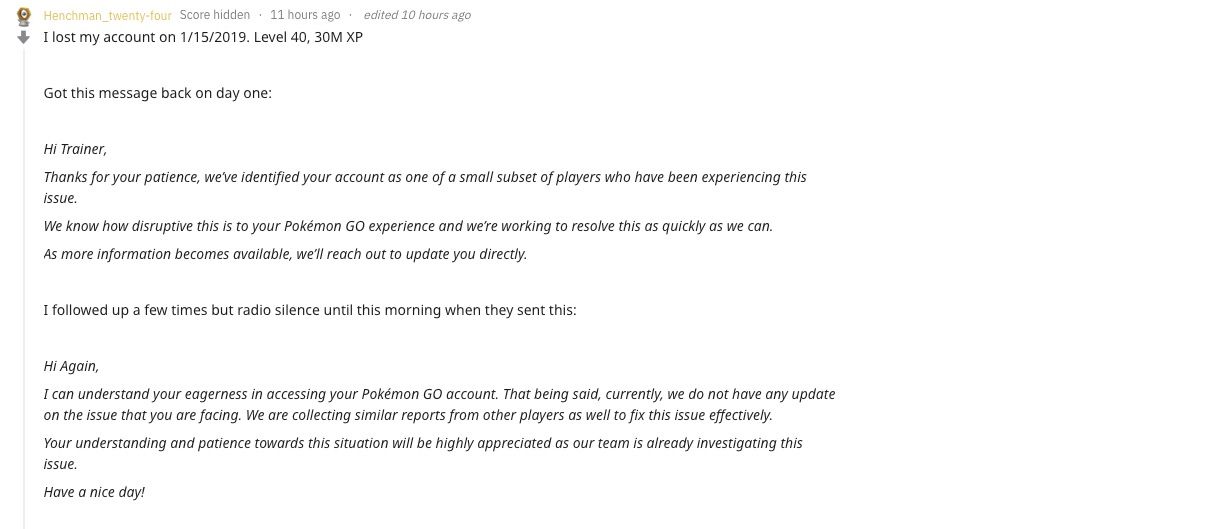Open the '11 hours ago' timestamp permalink
This screenshot has height=529, width=1211.
coord(305,15)
